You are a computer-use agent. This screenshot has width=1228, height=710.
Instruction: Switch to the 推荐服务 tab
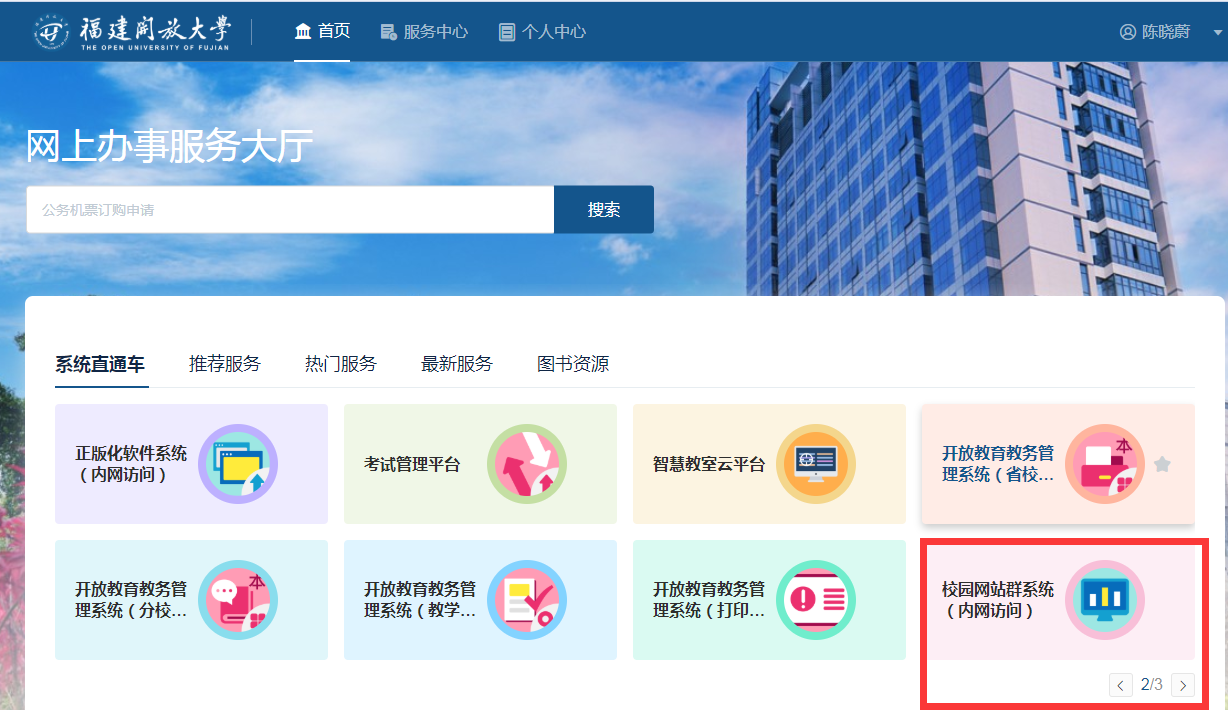click(224, 364)
